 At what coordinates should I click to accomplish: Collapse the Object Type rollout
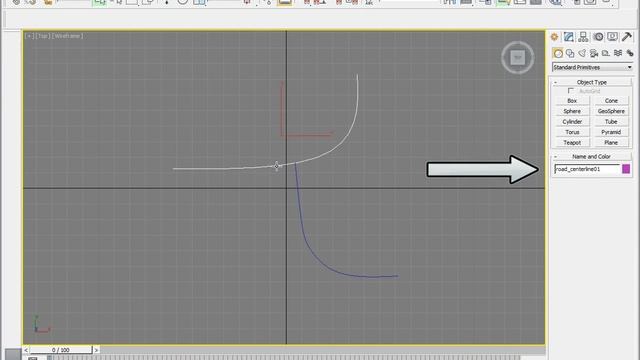pyautogui.click(x=591, y=82)
